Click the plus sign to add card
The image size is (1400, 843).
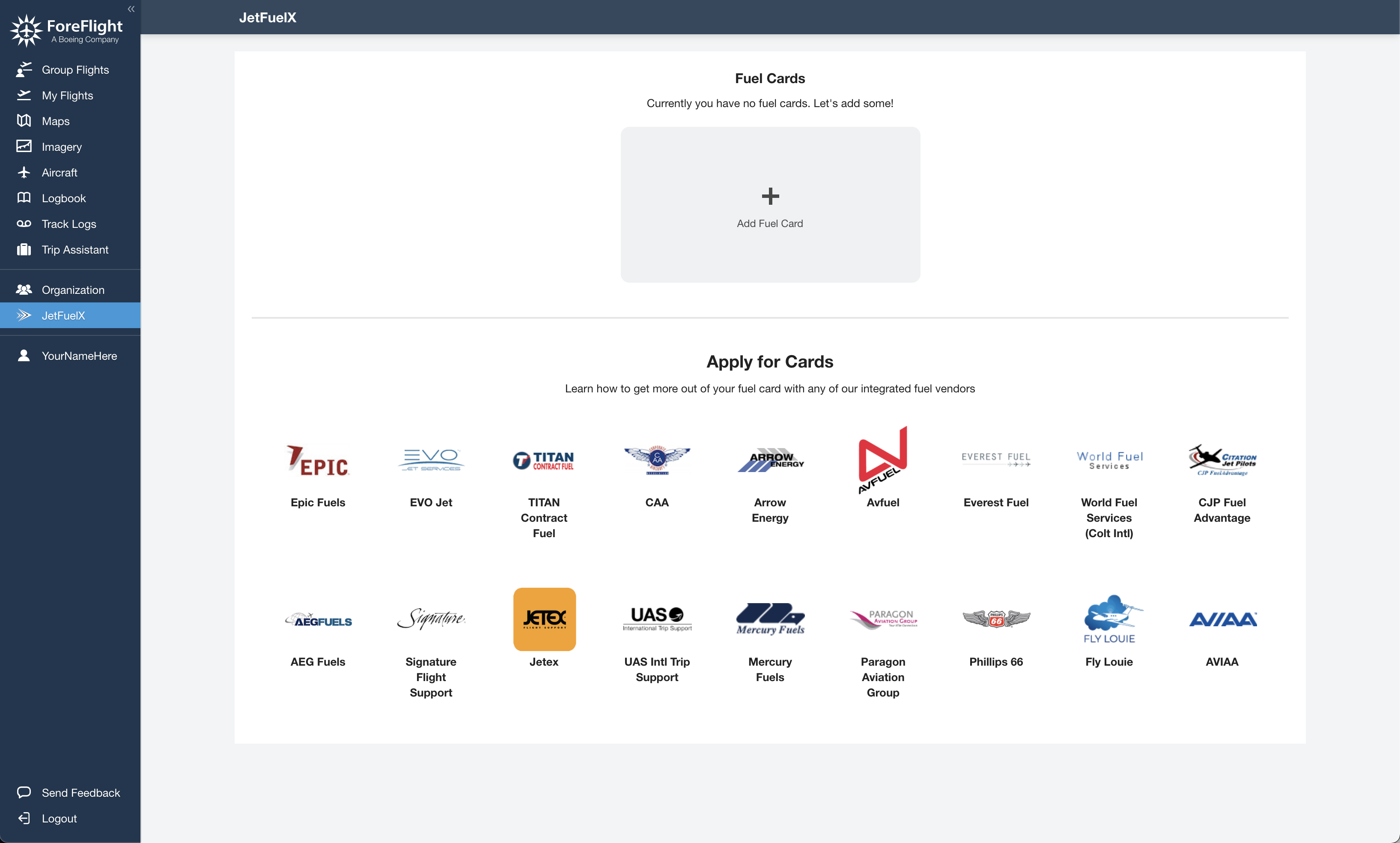[x=770, y=197]
